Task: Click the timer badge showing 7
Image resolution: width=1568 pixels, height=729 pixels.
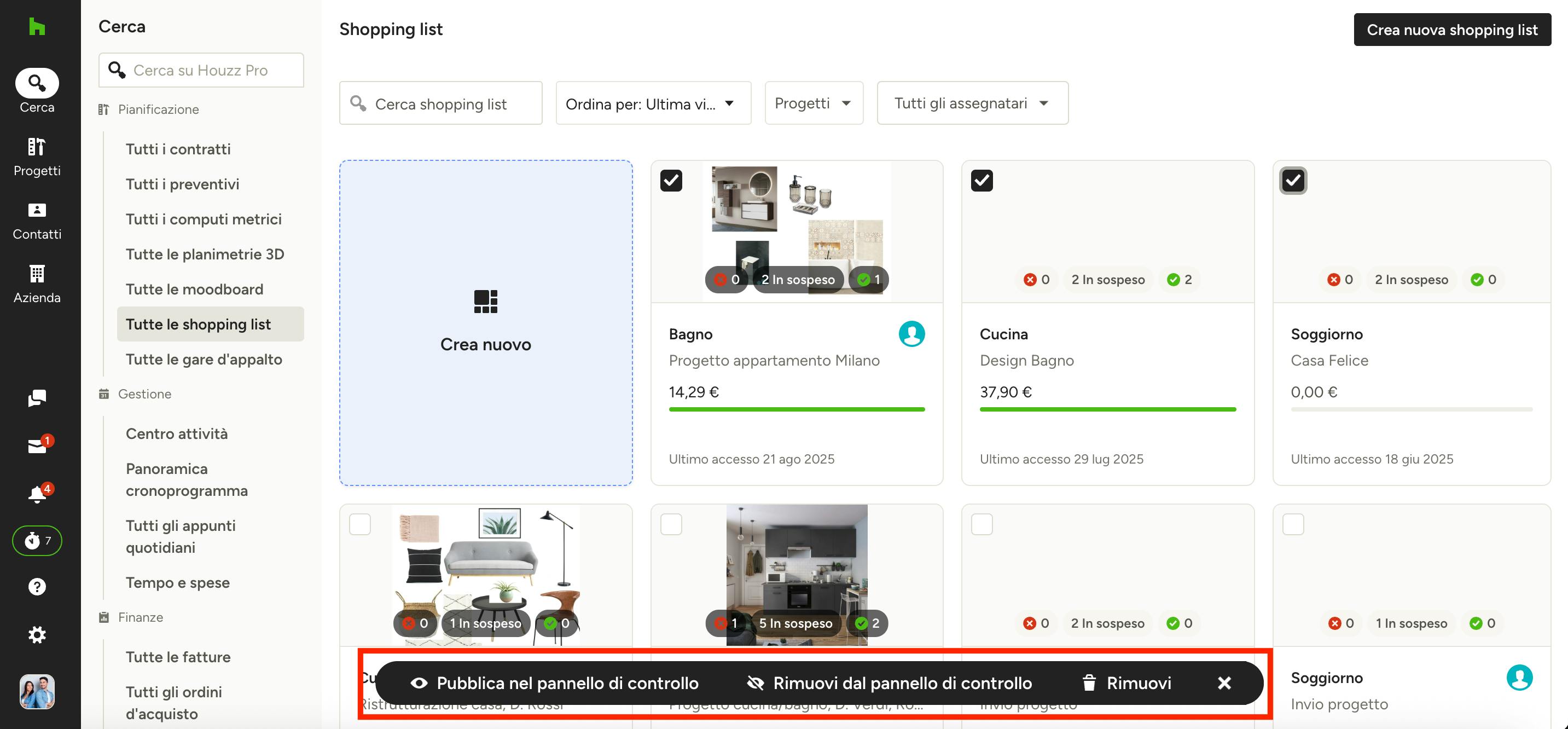Action: click(x=37, y=540)
